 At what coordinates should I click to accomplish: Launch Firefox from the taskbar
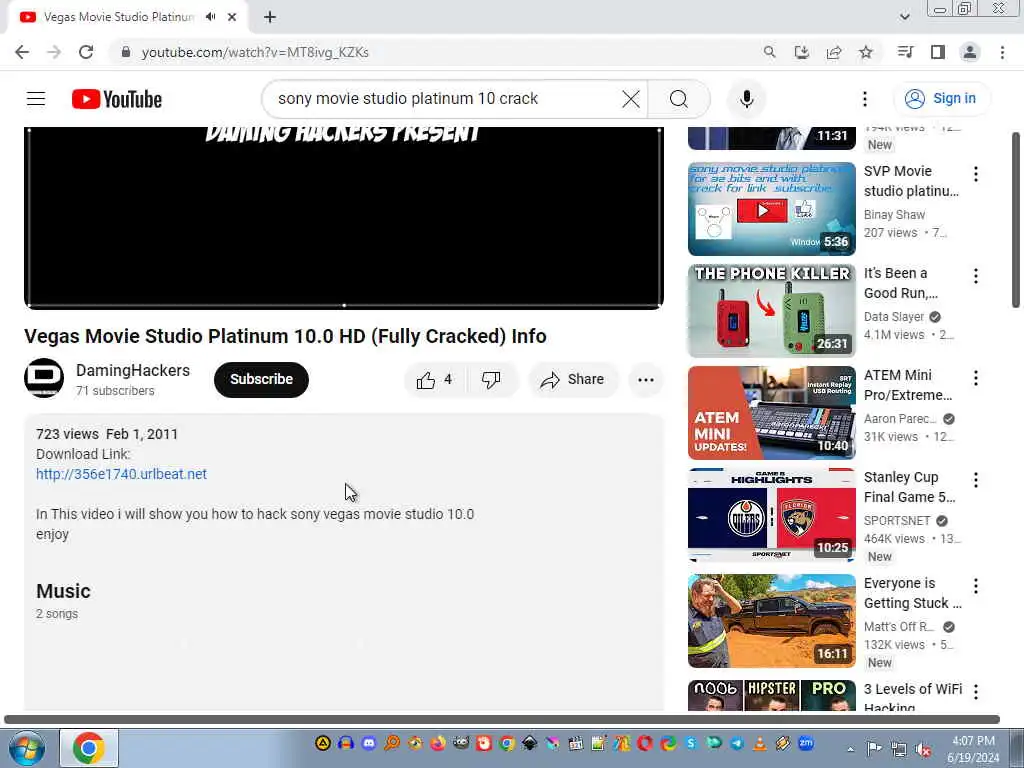tap(438, 743)
